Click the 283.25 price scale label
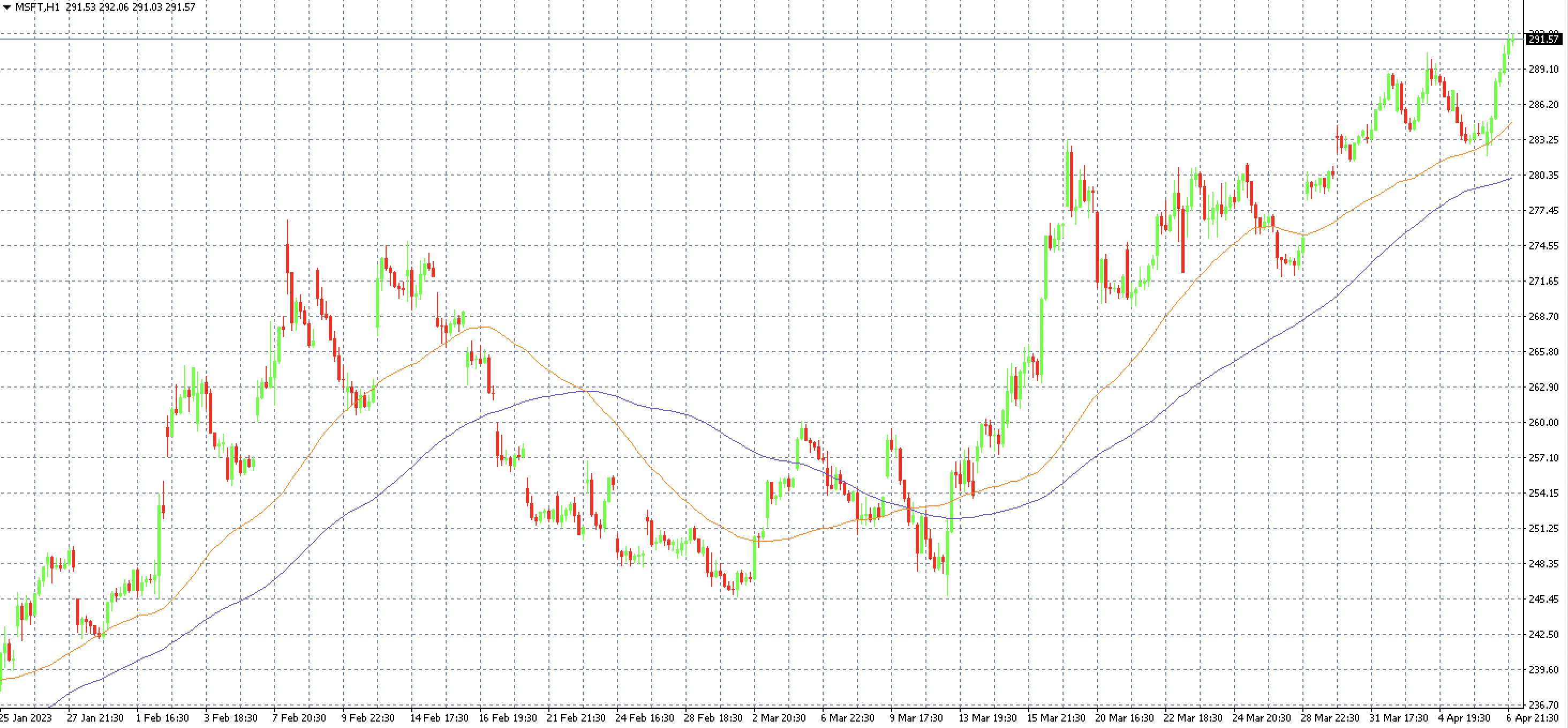The width and height of the screenshot is (1568, 728). coord(1544,140)
